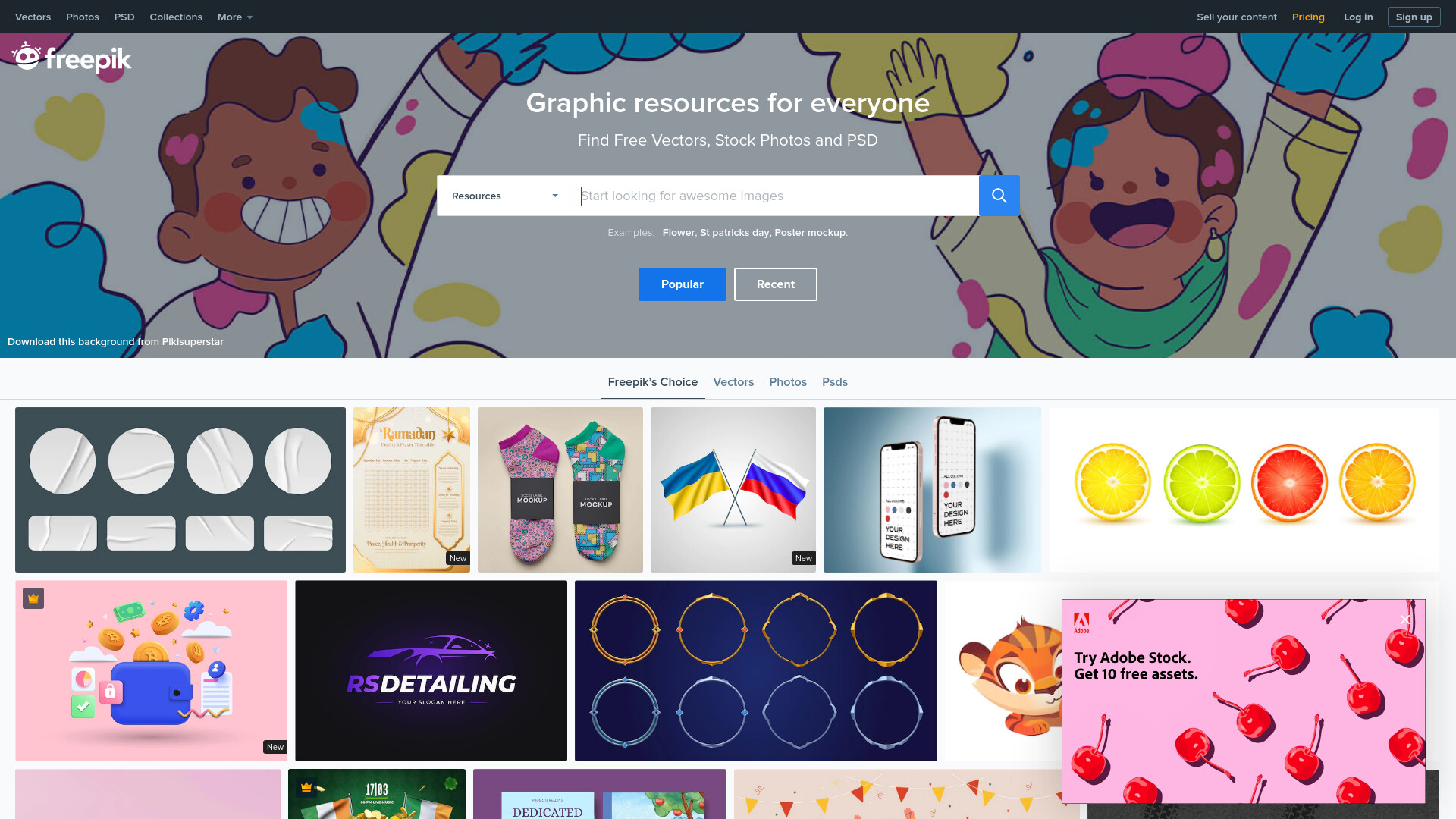Close the Adobe Stock advertisement popup
1456x819 pixels.
point(1404,620)
